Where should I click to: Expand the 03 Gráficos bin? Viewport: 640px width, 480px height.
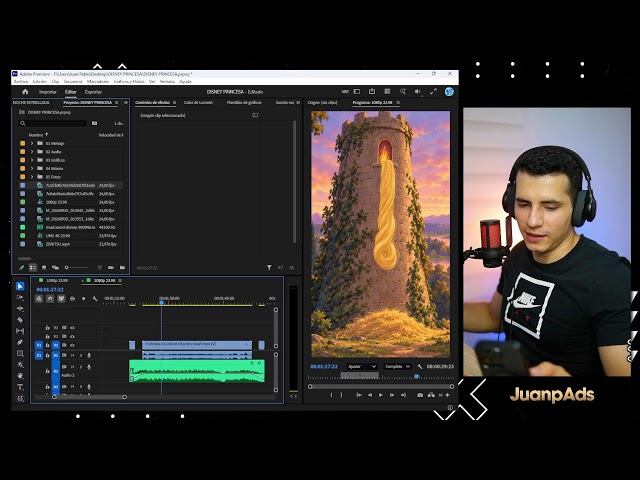point(32,160)
